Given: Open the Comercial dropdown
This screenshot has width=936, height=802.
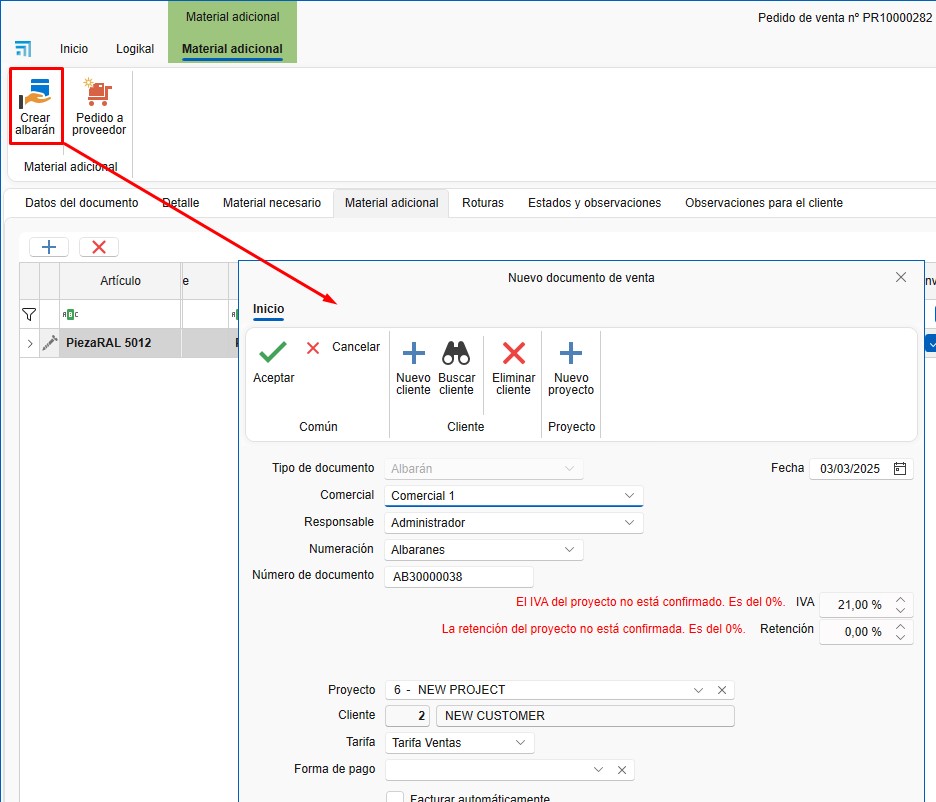Looking at the screenshot, I should click(629, 496).
